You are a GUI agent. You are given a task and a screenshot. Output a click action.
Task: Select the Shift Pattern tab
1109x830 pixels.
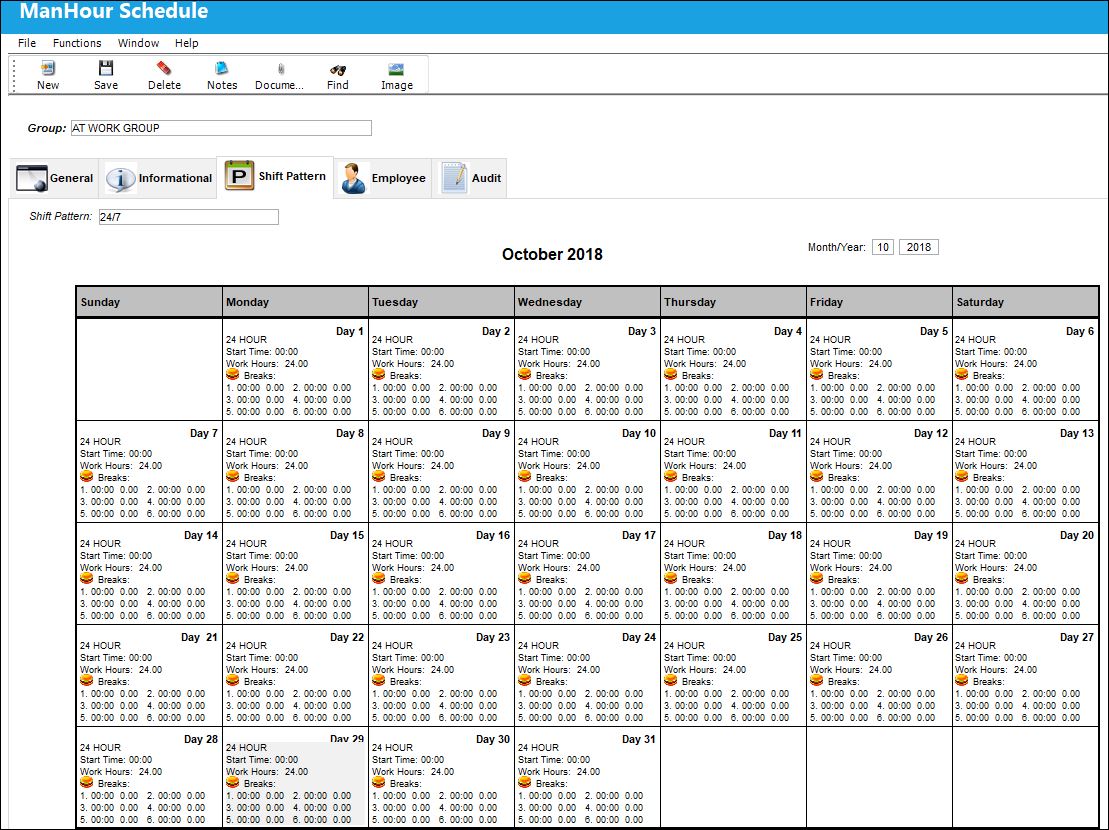click(275, 176)
